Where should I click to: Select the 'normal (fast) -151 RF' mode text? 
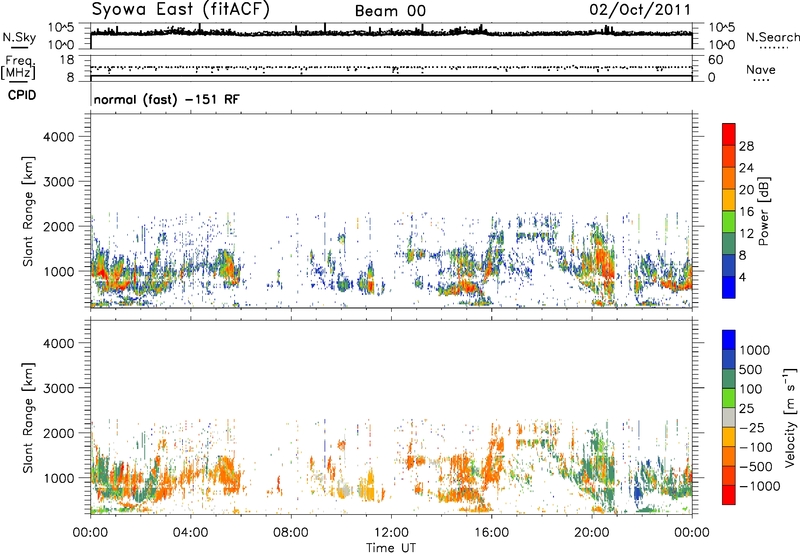[166, 99]
